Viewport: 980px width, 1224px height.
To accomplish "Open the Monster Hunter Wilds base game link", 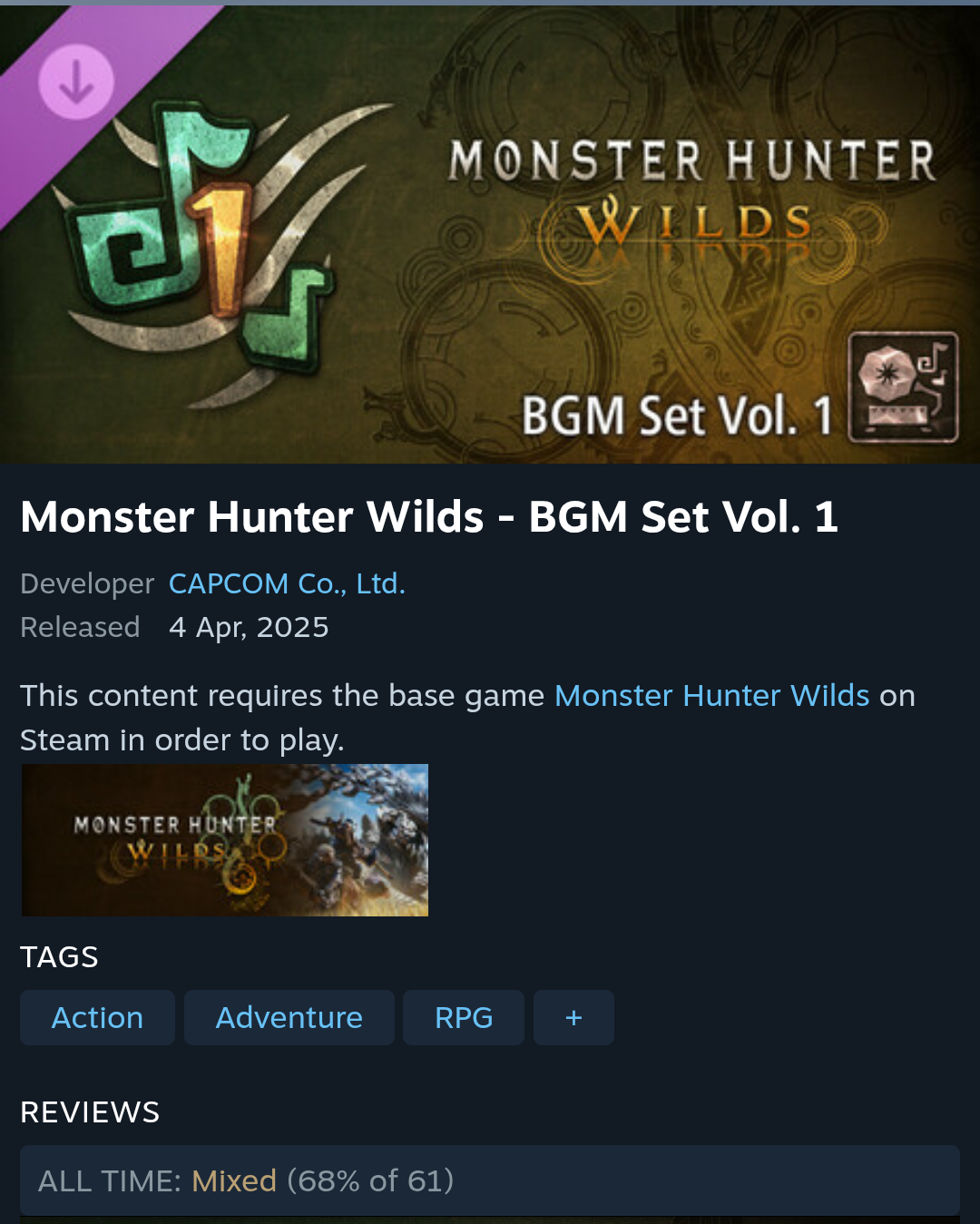I will point(712,695).
